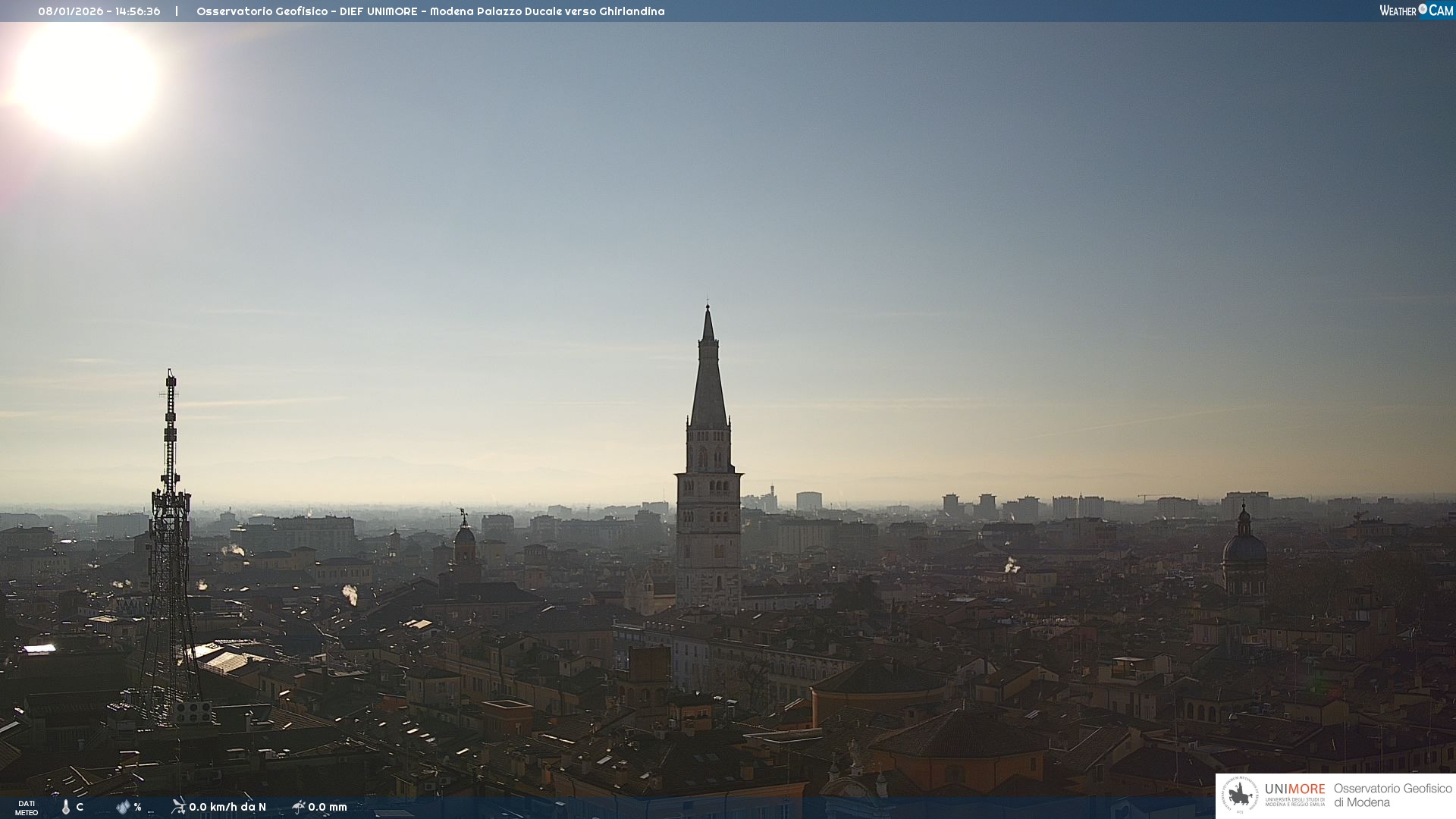Click the Ghirlandina tower spire

click(x=708, y=379)
